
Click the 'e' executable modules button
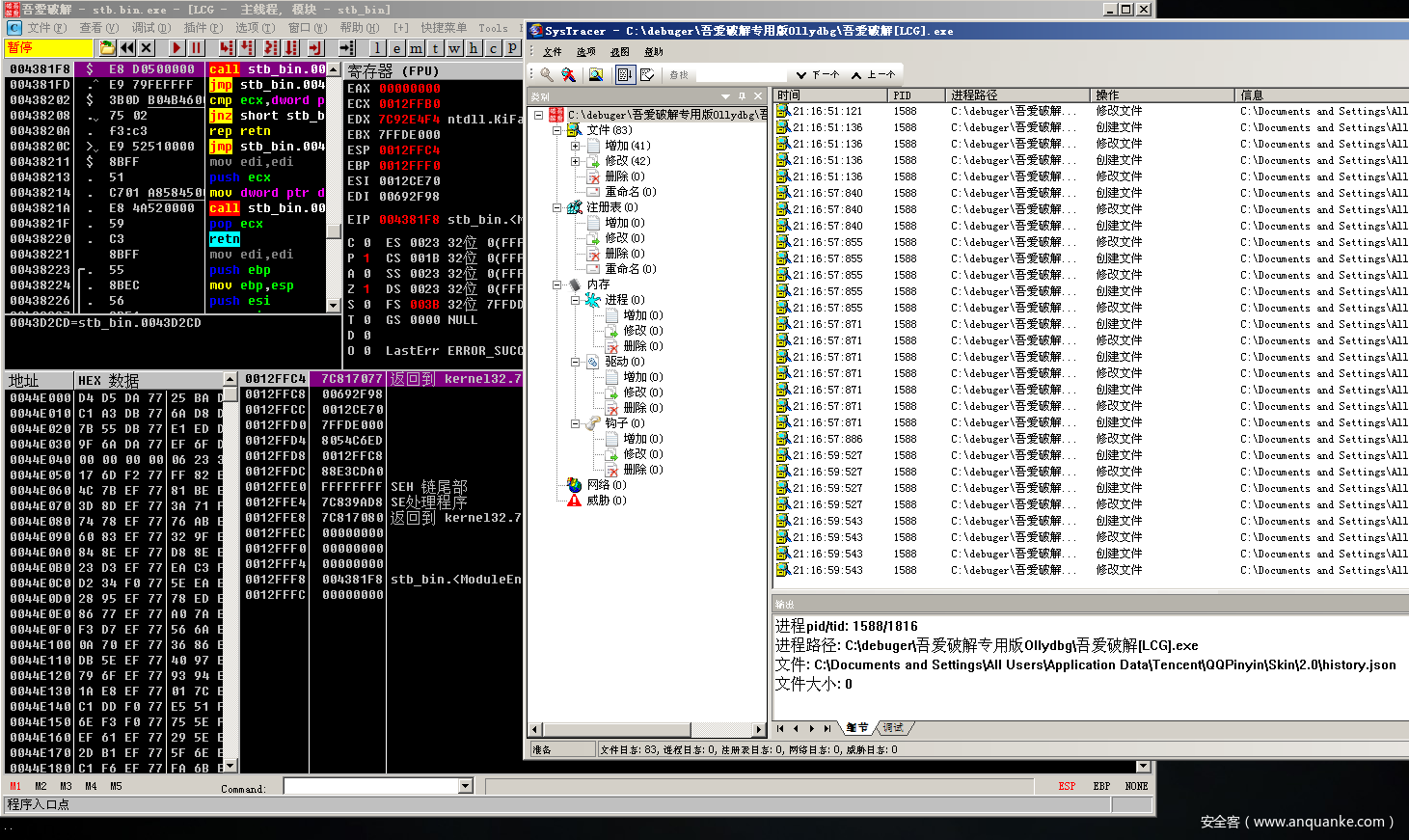pyautogui.click(x=396, y=47)
